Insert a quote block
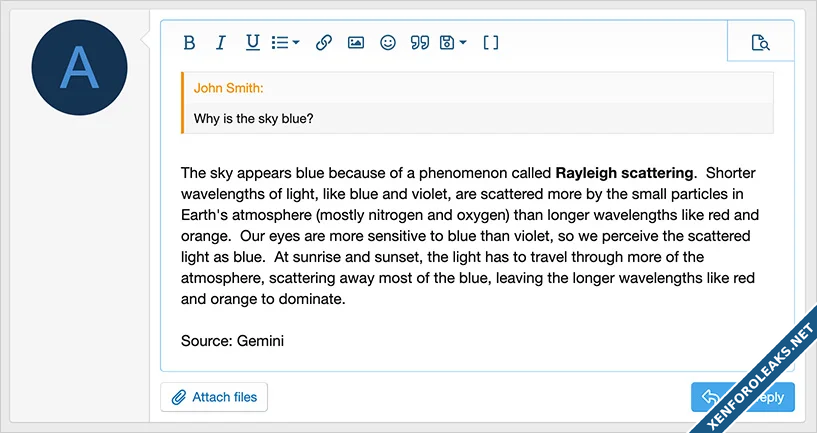Screen dimensions: 817x433 (x=420, y=43)
